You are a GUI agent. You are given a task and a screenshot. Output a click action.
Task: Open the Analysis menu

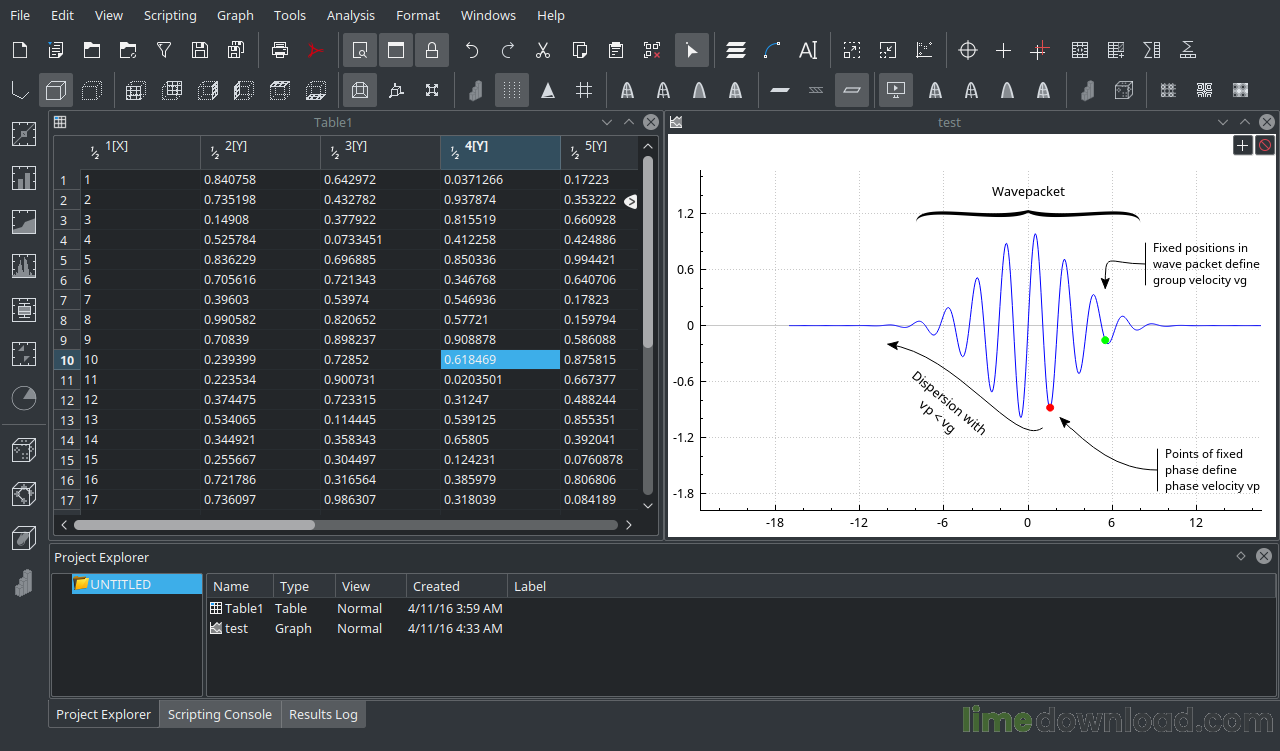[350, 15]
